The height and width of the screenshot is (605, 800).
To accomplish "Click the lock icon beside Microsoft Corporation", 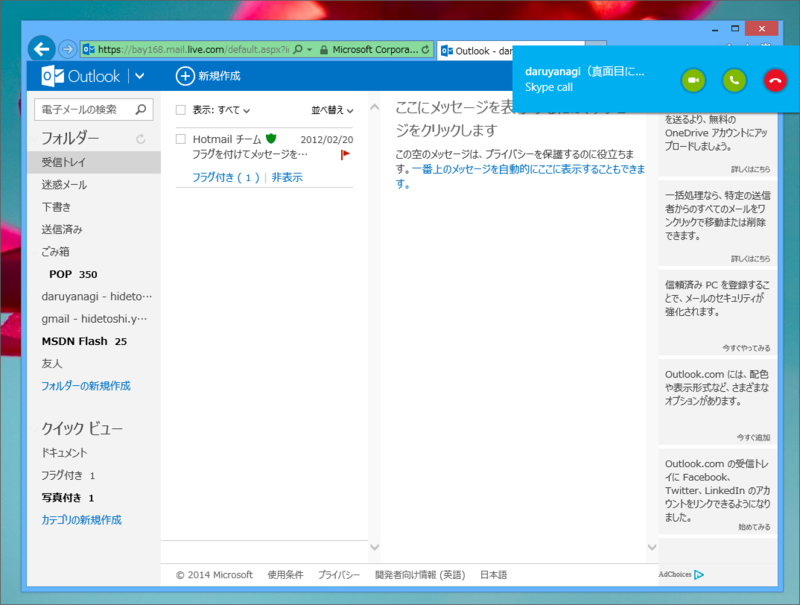I will coord(323,49).
